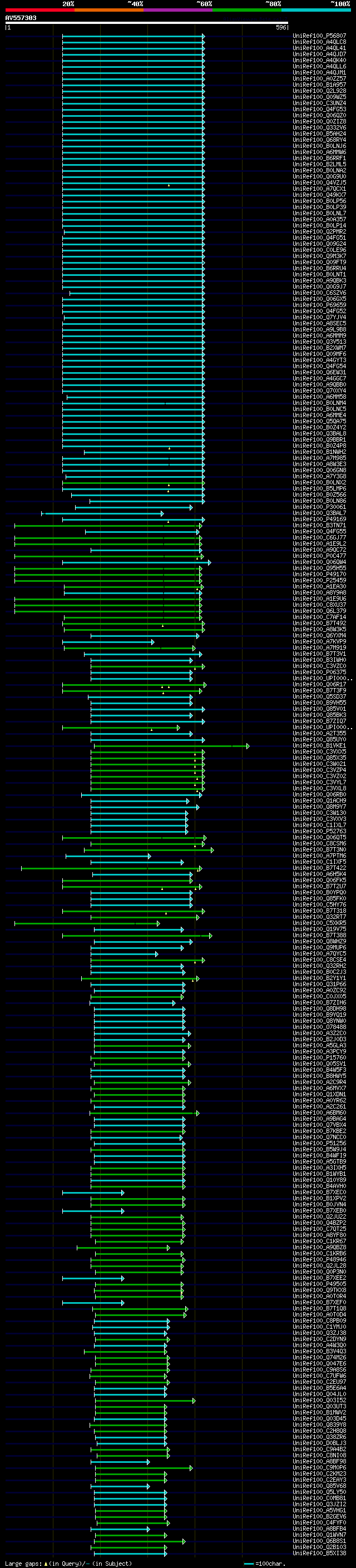The width and height of the screenshot is (356, 1568).
Task: Click hit label UniRef100_Q2PMR2
Action: click(319, 232)
